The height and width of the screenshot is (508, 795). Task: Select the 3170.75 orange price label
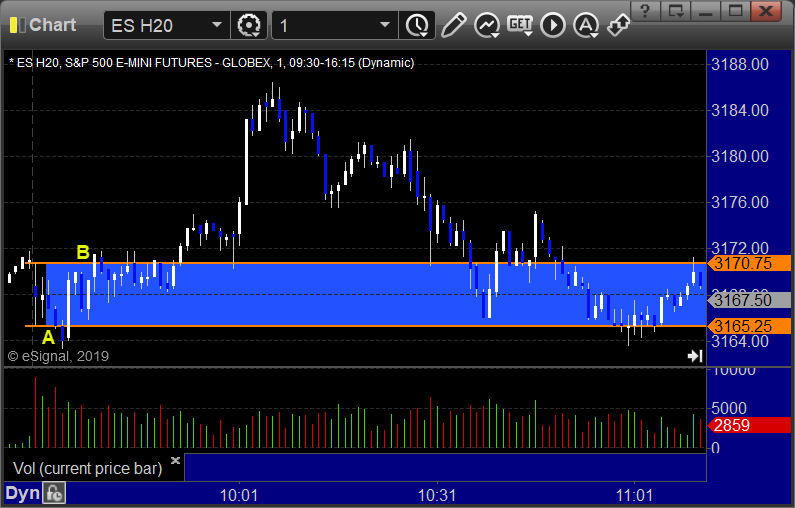(749, 263)
